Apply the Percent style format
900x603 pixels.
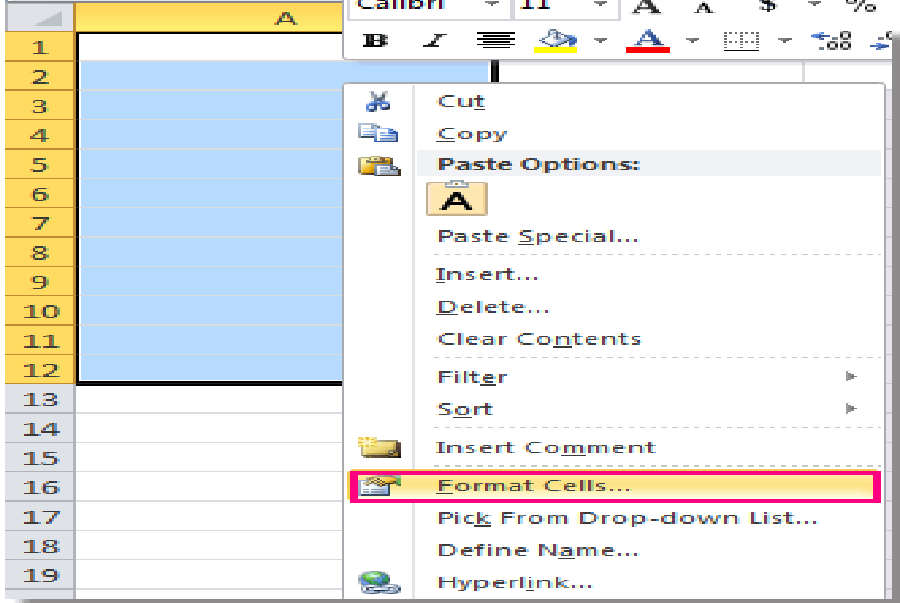point(861,7)
